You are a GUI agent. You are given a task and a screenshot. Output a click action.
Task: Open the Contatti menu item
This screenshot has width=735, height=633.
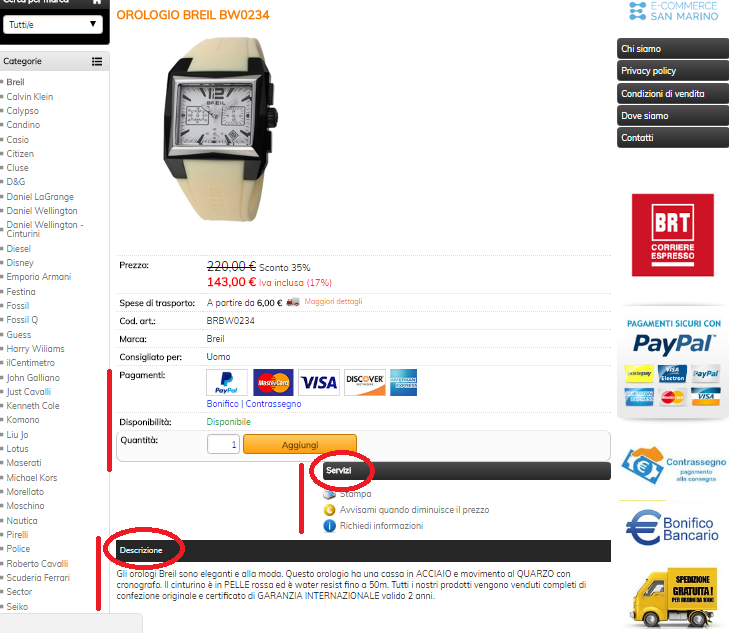coord(673,138)
